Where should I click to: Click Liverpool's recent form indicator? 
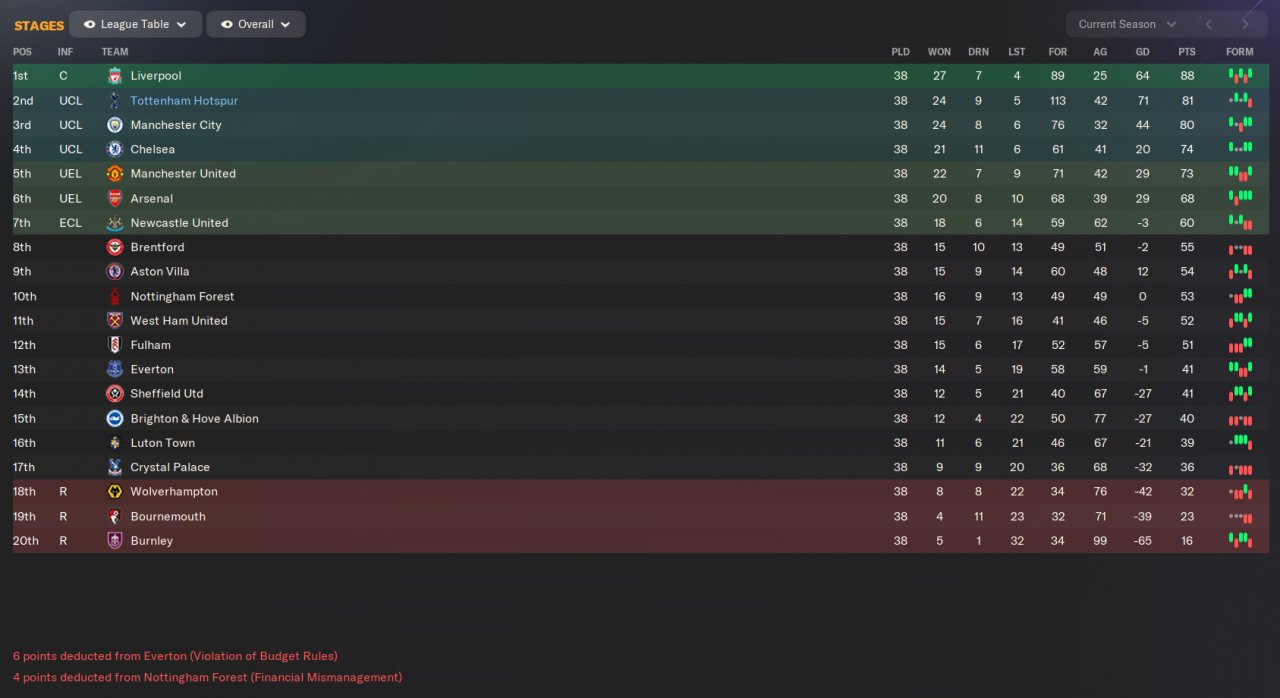(x=1240, y=76)
